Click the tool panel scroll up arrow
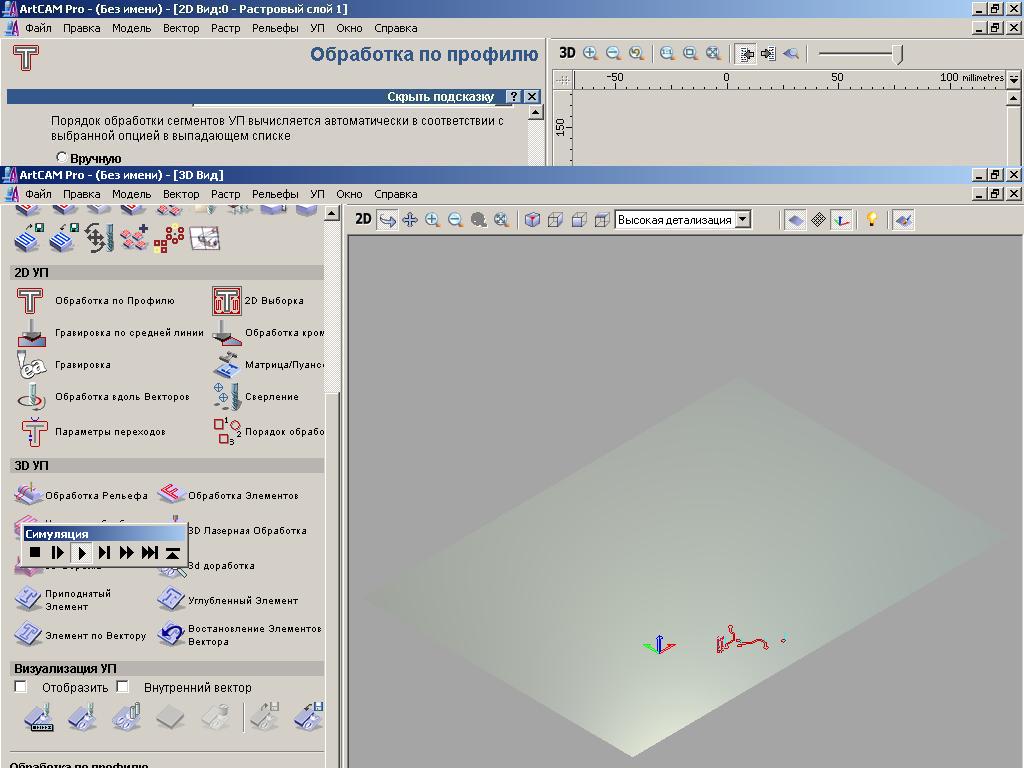The image size is (1024, 768). coord(332,213)
